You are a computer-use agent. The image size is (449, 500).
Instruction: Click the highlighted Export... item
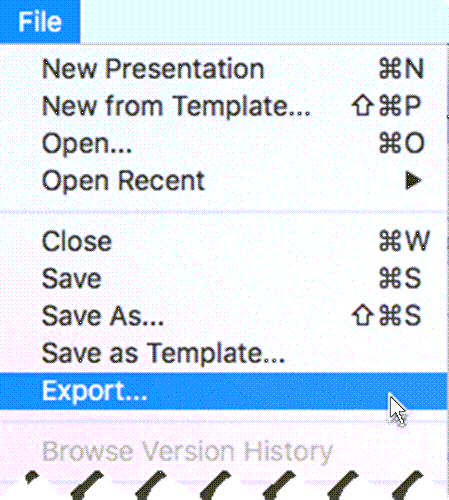click(223, 391)
